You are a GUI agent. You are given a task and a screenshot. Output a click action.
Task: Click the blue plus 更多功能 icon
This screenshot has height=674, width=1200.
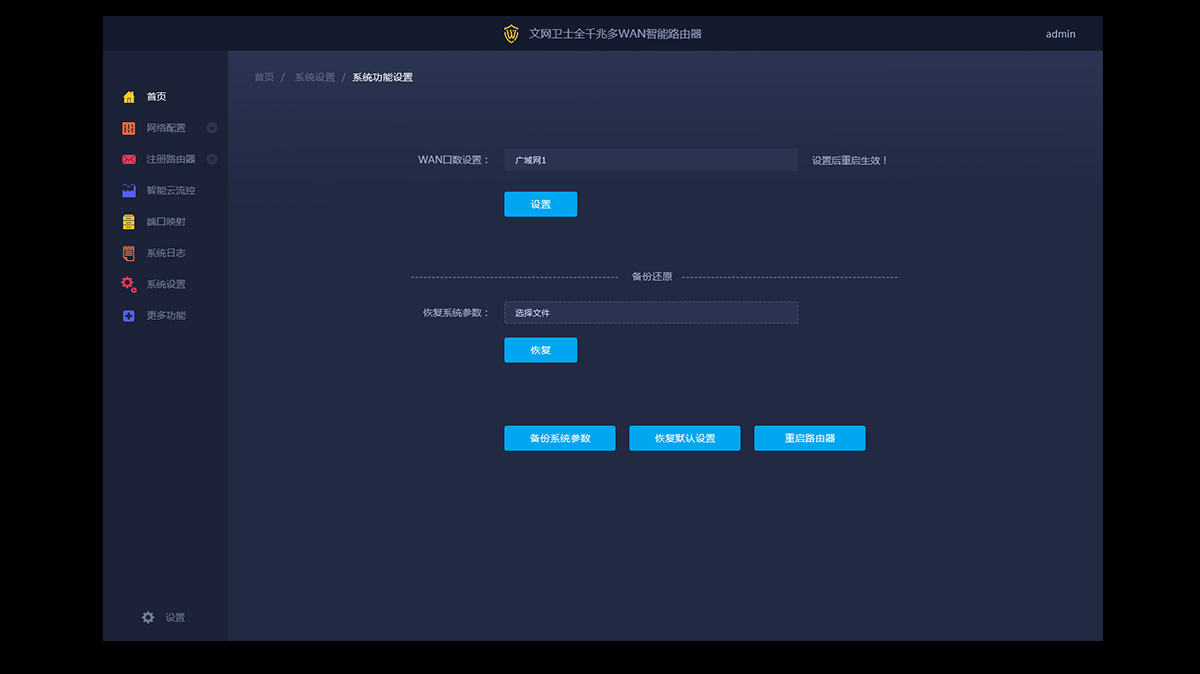(129, 316)
